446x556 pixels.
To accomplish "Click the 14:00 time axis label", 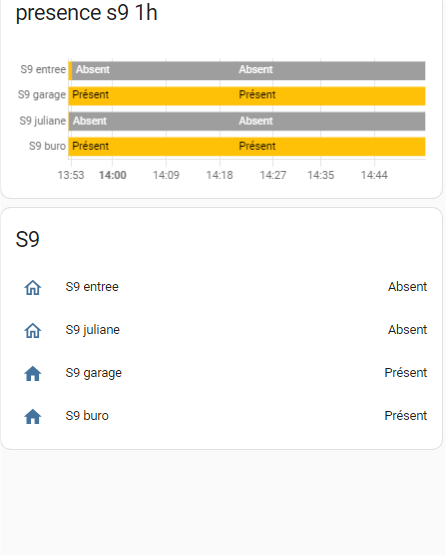I will [112, 175].
